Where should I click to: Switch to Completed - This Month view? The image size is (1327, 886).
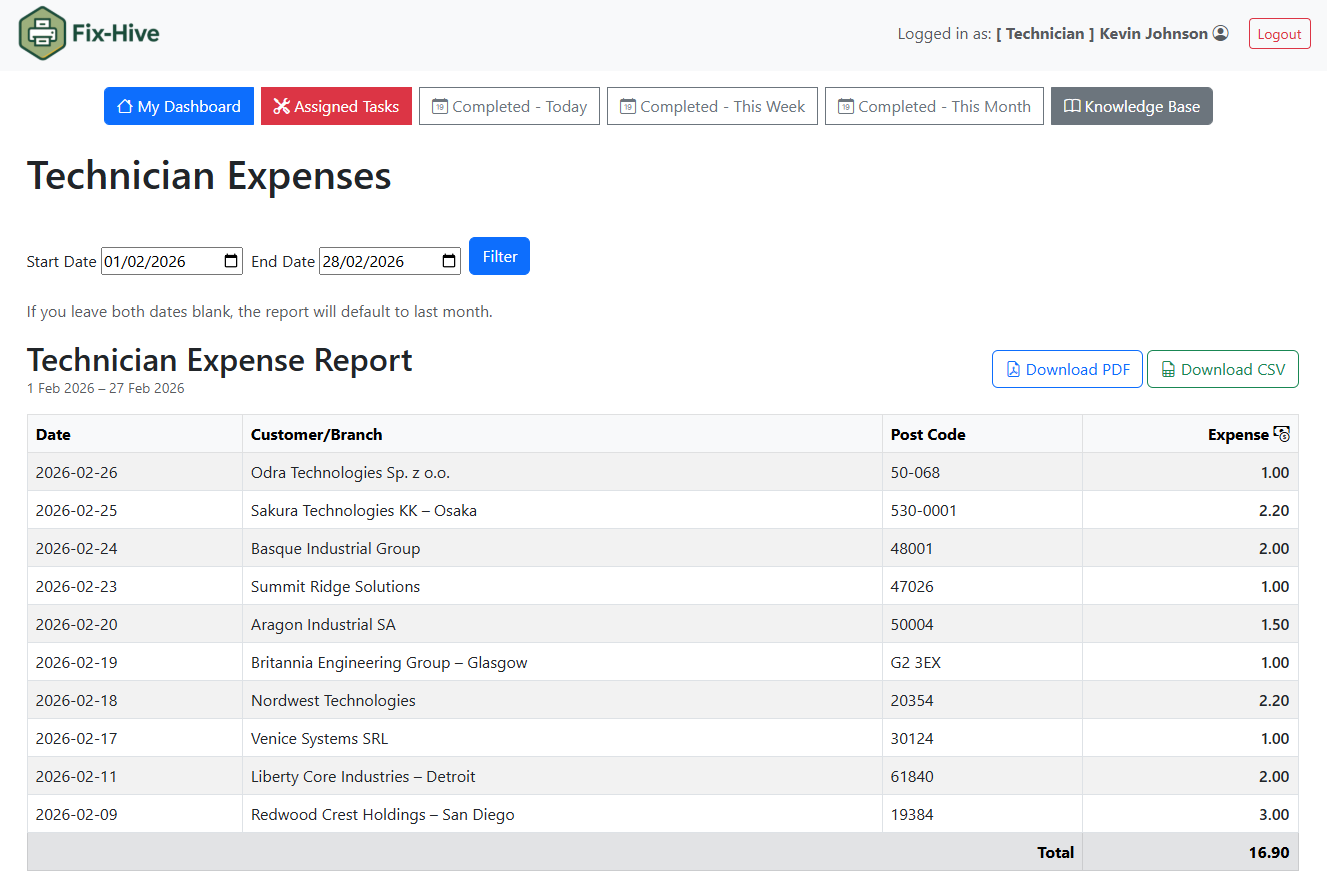[934, 106]
